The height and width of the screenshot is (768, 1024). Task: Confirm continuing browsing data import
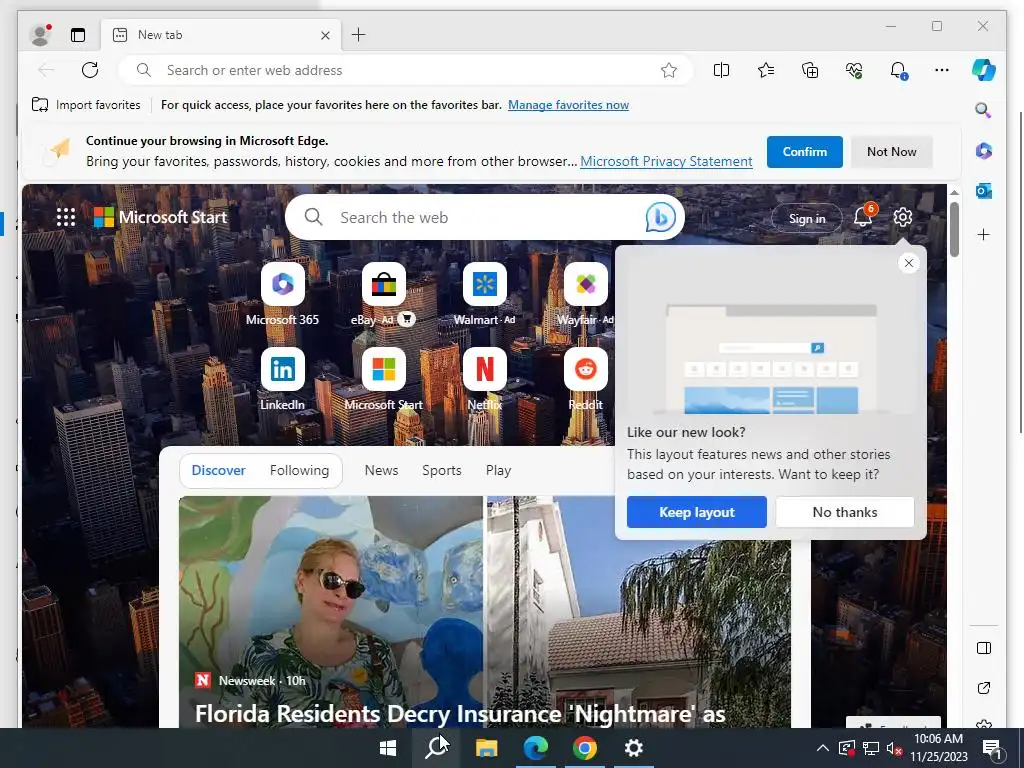click(805, 152)
